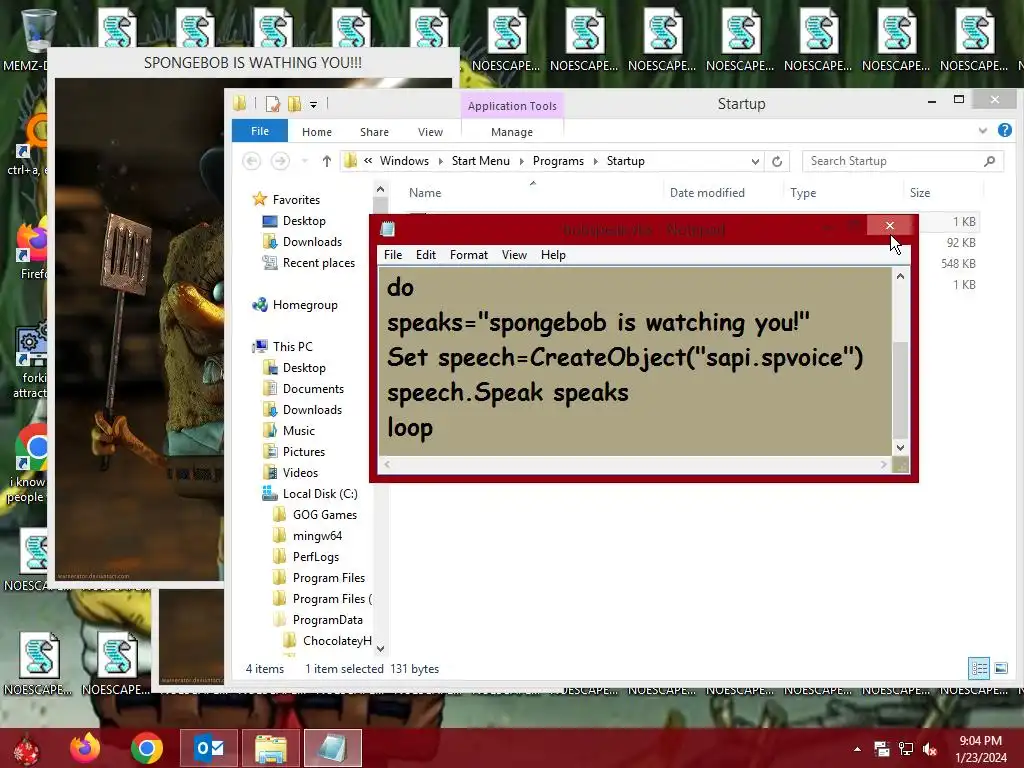The width and height of the screenshot is (1024, 768).
Task: Open Outlook from the taskbar
Action: click(209, 748)
